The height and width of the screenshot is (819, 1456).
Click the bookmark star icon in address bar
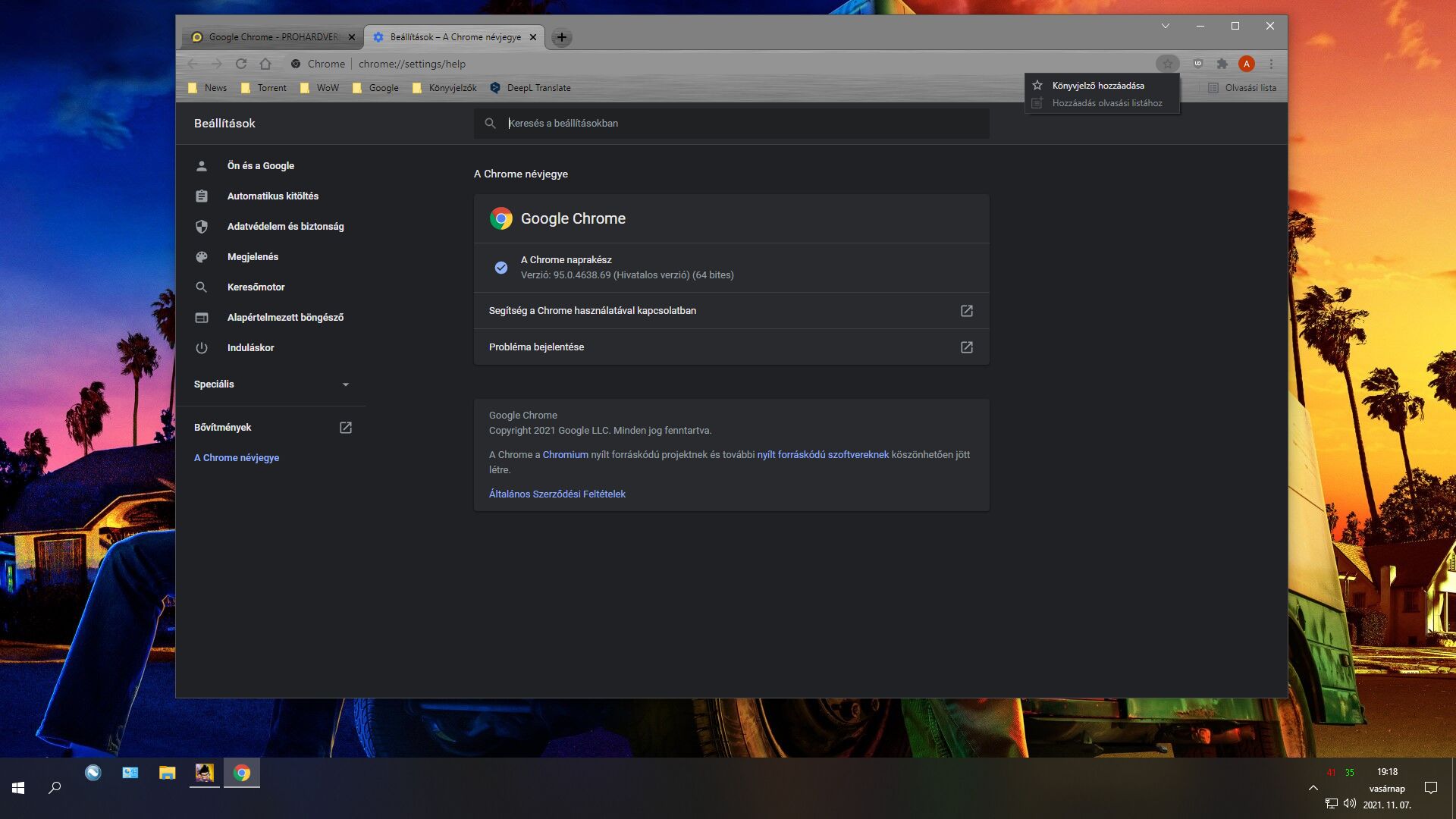pyautogui.click(x=1168, y=64)
